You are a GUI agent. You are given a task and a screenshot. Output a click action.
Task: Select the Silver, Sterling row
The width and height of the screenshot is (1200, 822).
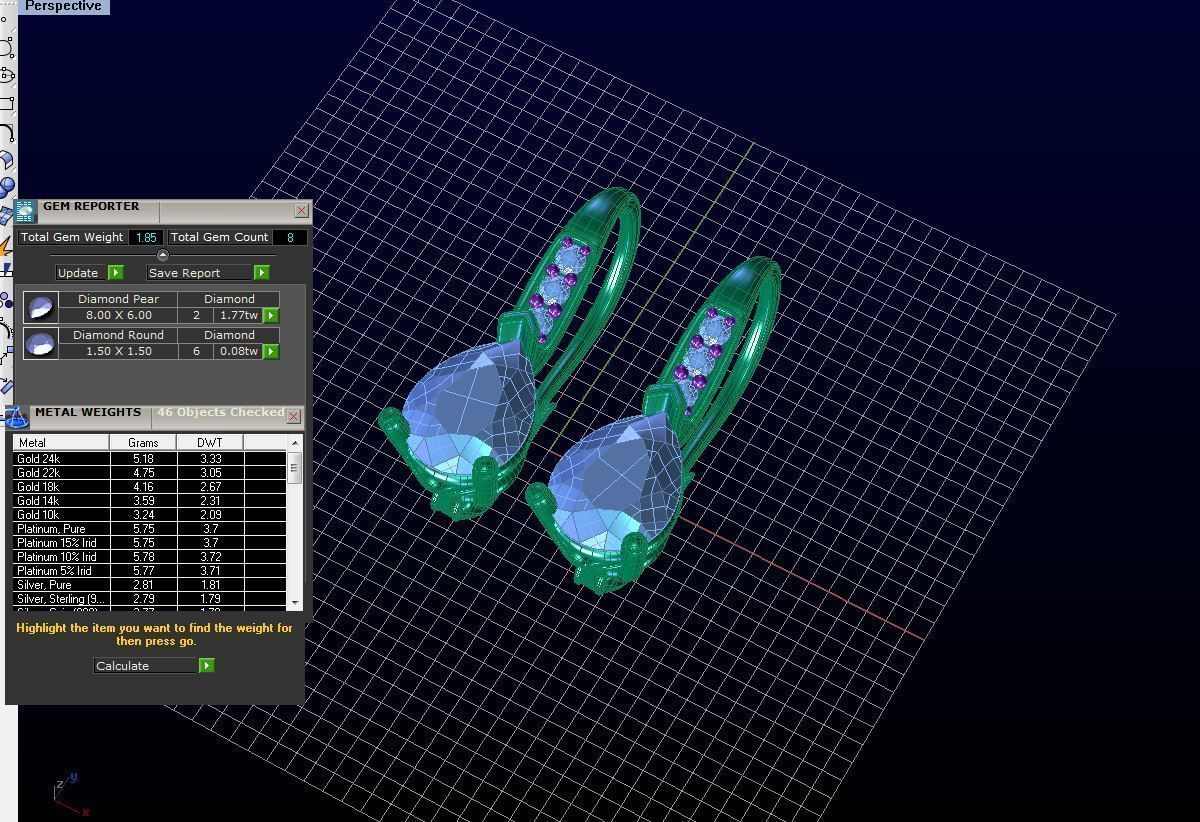[x=150, y=599]
